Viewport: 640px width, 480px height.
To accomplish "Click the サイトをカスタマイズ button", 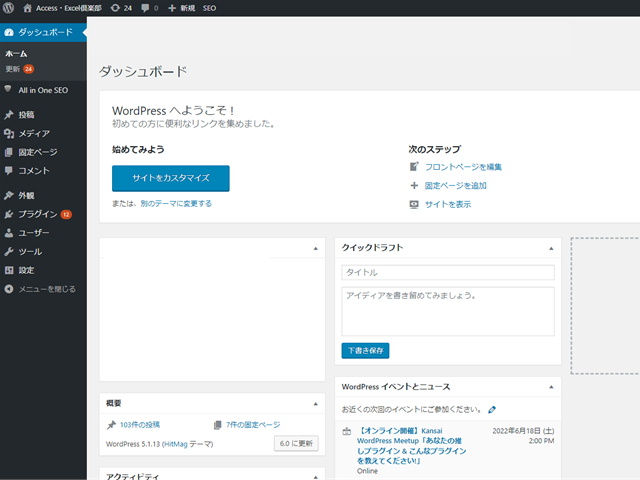I will [171, 178].
